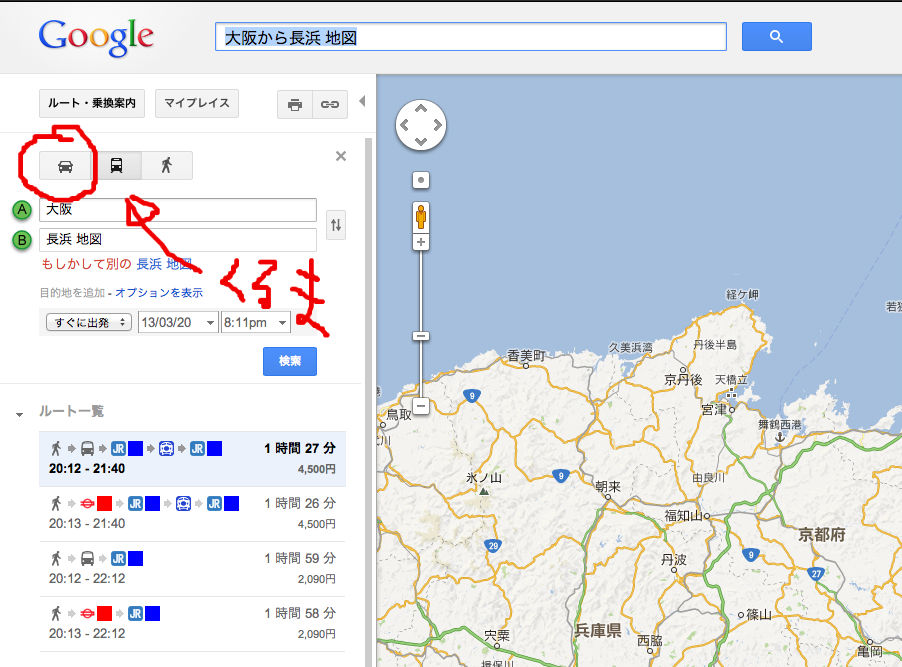Click the blue search magnifier button
Viewport: 902px width, 667px height.
point(777,37)
